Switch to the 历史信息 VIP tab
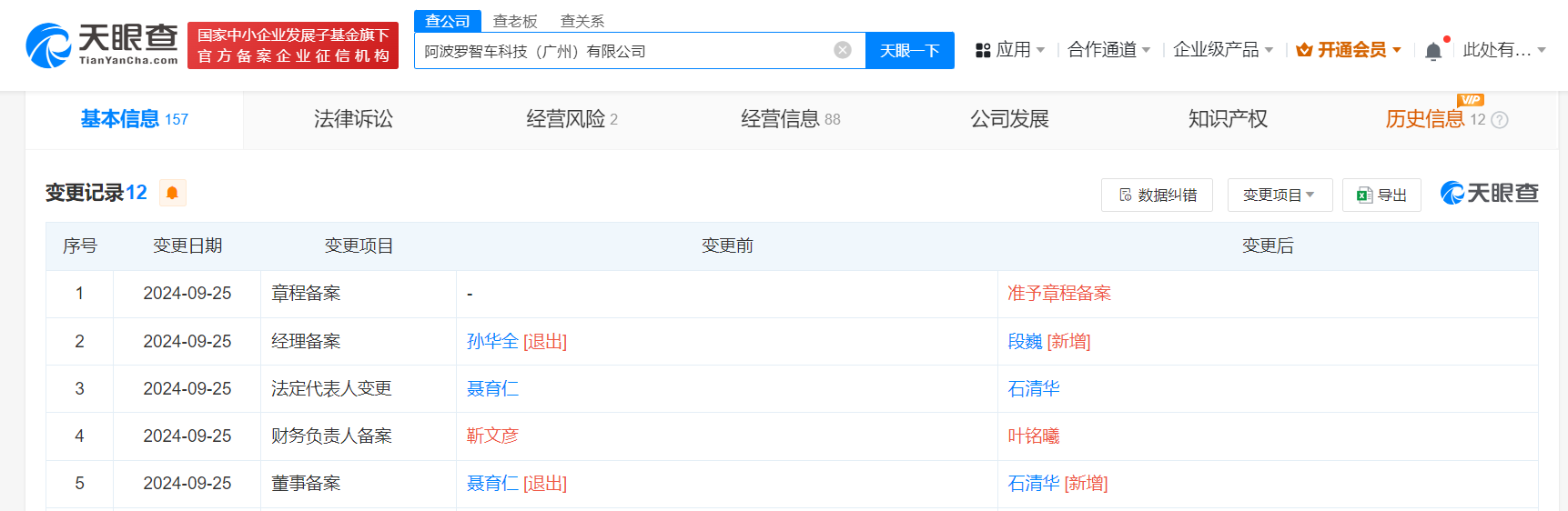Image resolution: width=1568 pixels, height=511 pixels. (x=1435, y=119)
